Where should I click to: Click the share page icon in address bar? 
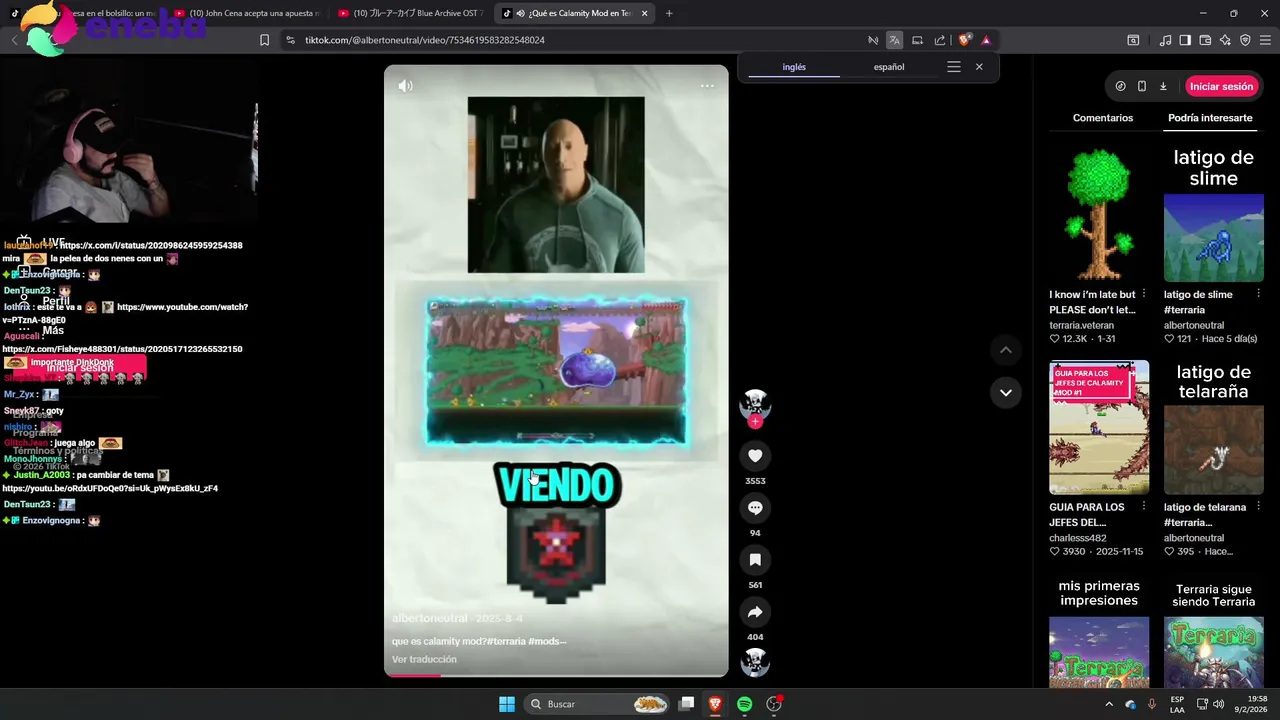(x=940, y=40)
